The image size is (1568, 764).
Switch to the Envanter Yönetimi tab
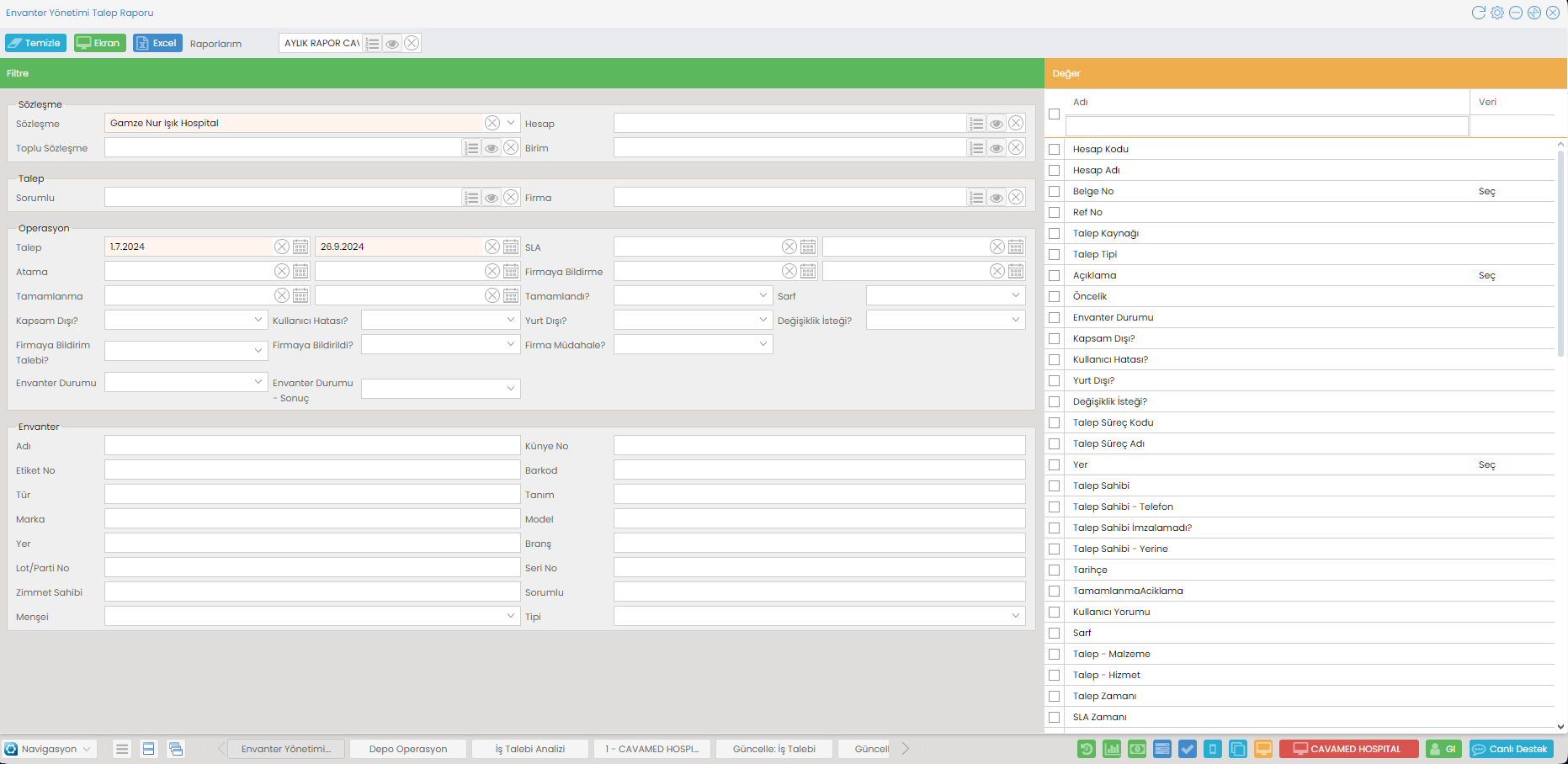286,749
